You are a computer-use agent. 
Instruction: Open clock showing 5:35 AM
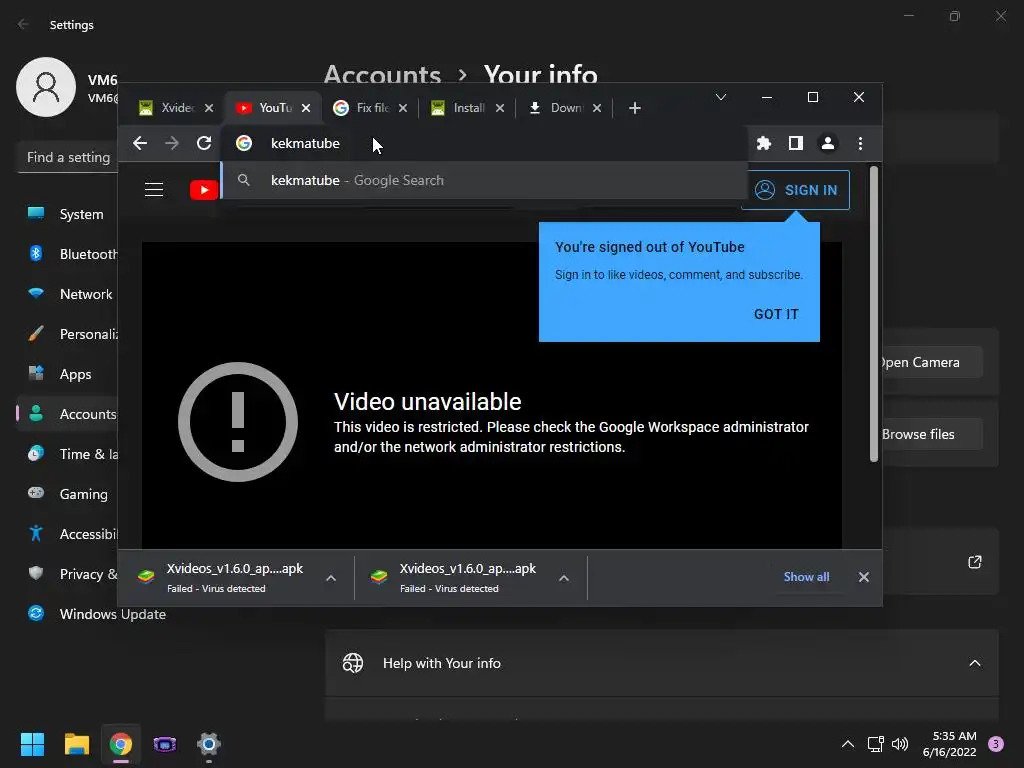pos(950,744)
